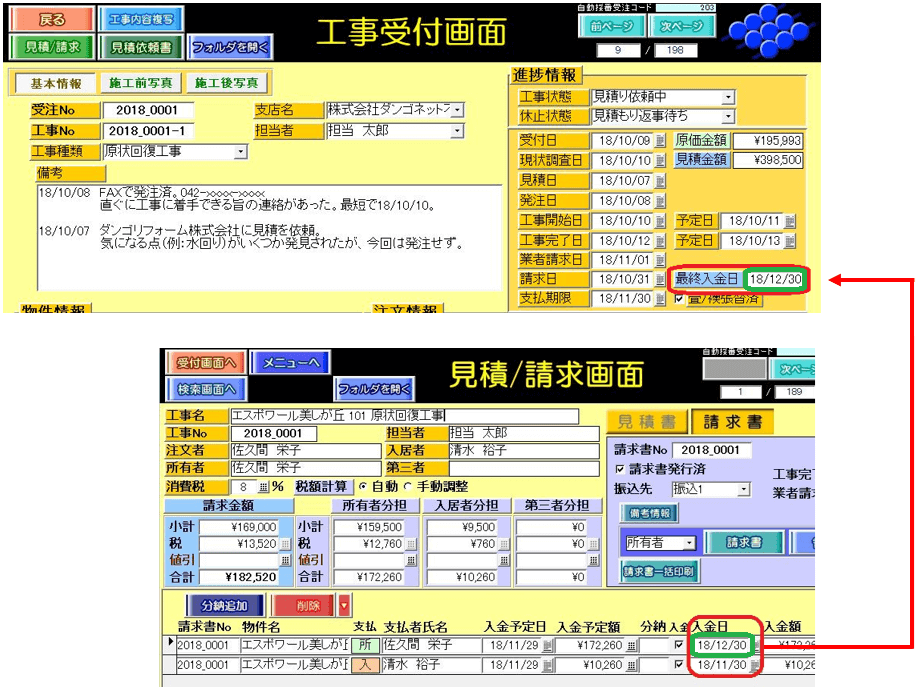Toggle 入金 checkbox on 清水 裕子 row
The height and width of the screenshot is (692, 919).
click(680, 665)
